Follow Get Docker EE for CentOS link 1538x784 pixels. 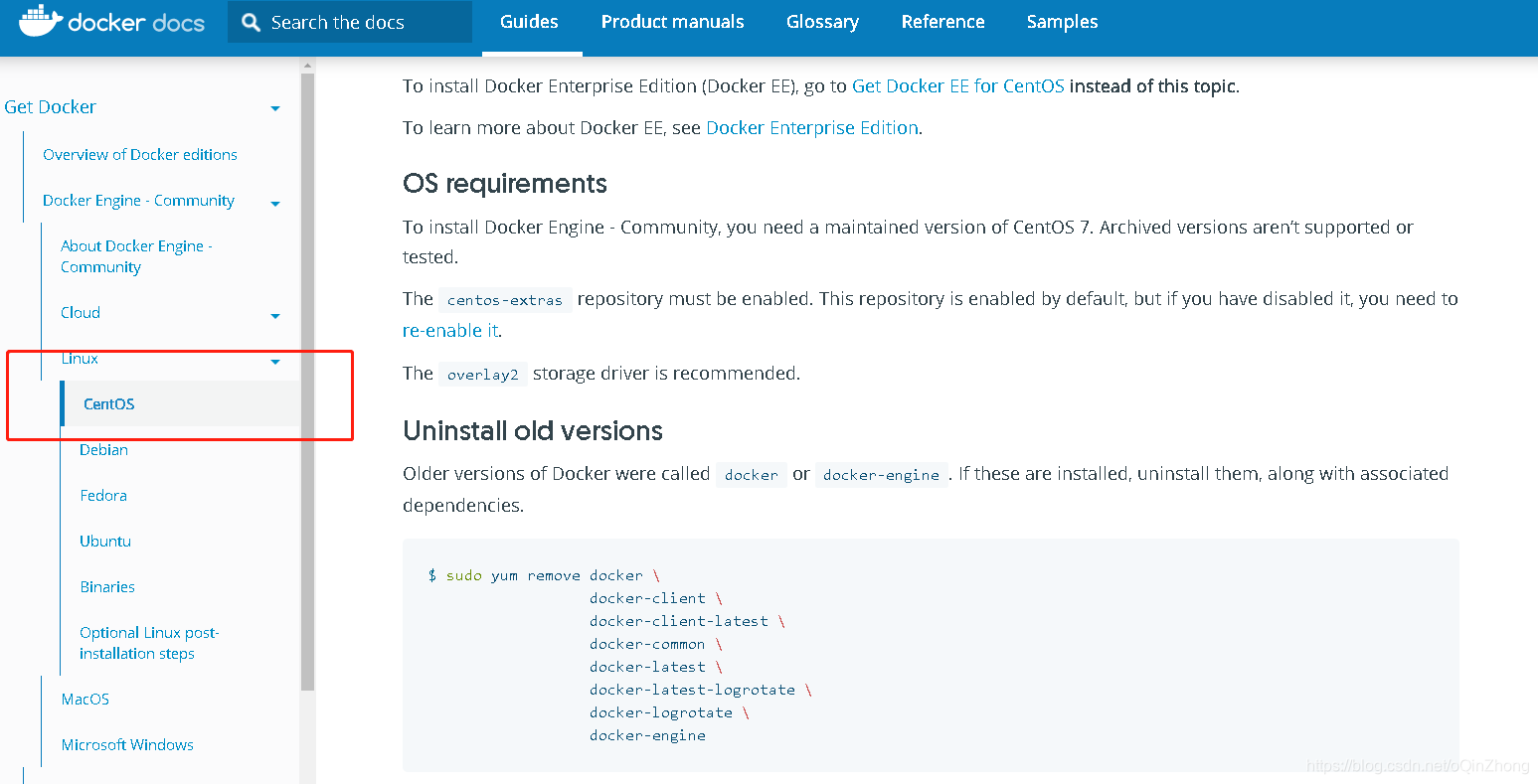click(958, 85)
